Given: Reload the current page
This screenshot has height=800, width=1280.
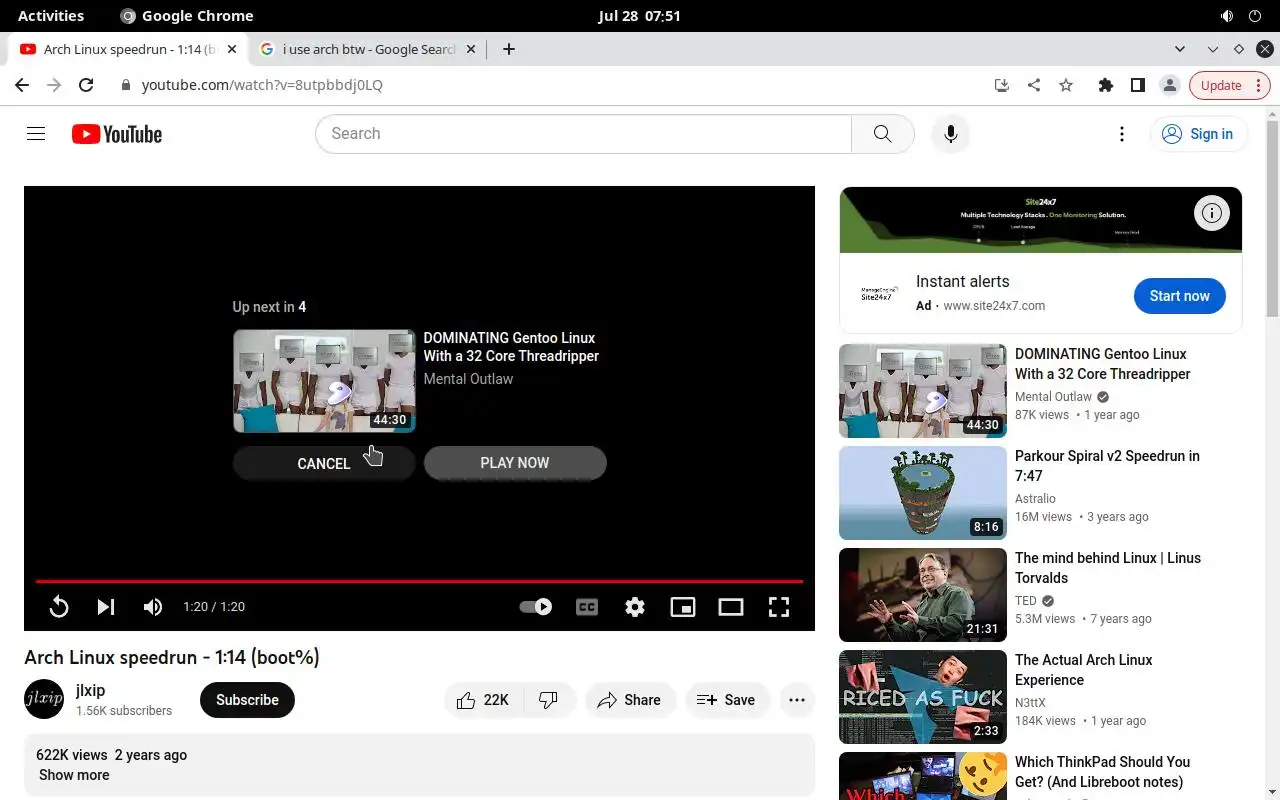Looking at the screenshot, I should point(86,85).
